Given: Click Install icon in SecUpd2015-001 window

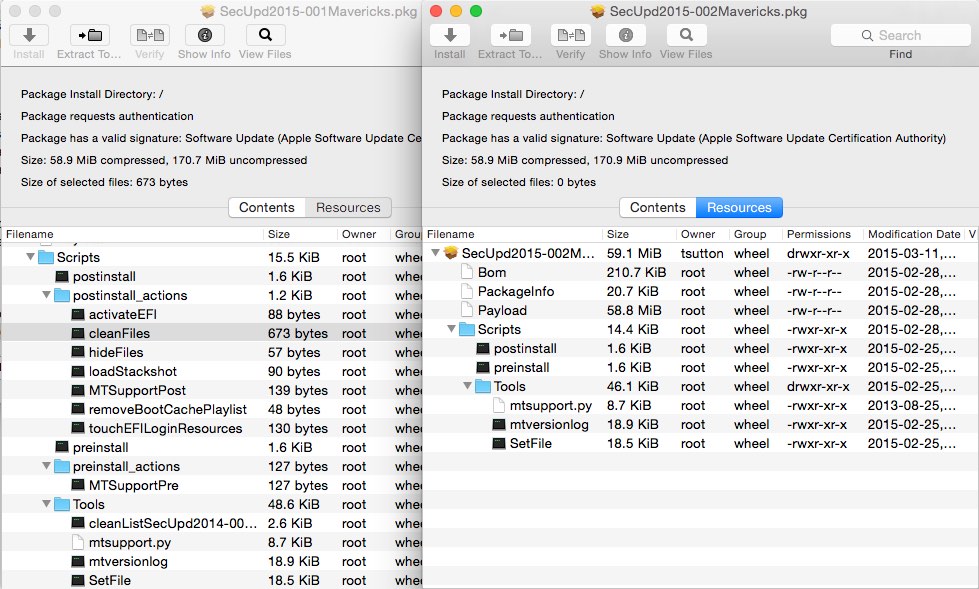Looking at the screenshot, I should tap(29, 35).
